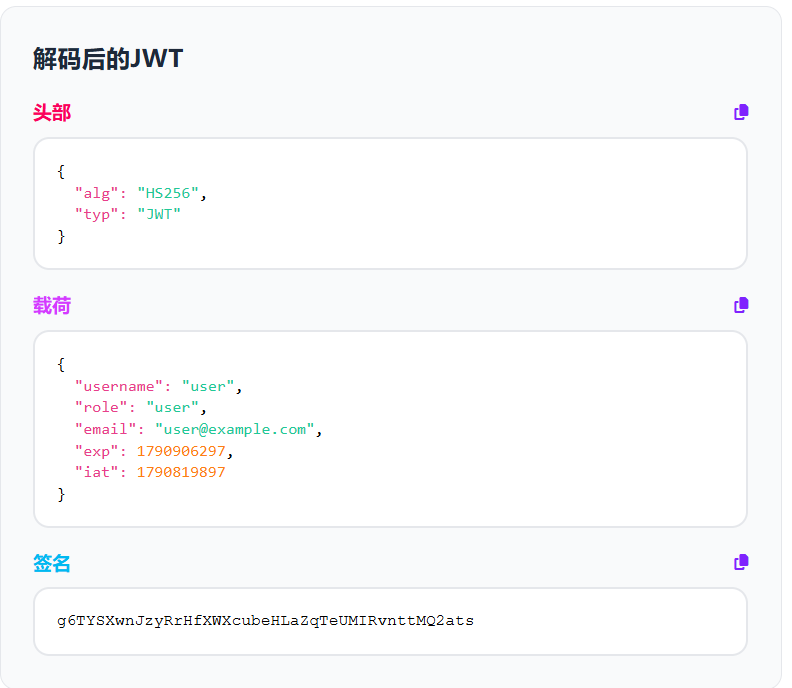792x688 pixels.
Task: Select the username value "user"
Action: coord(208,386)
